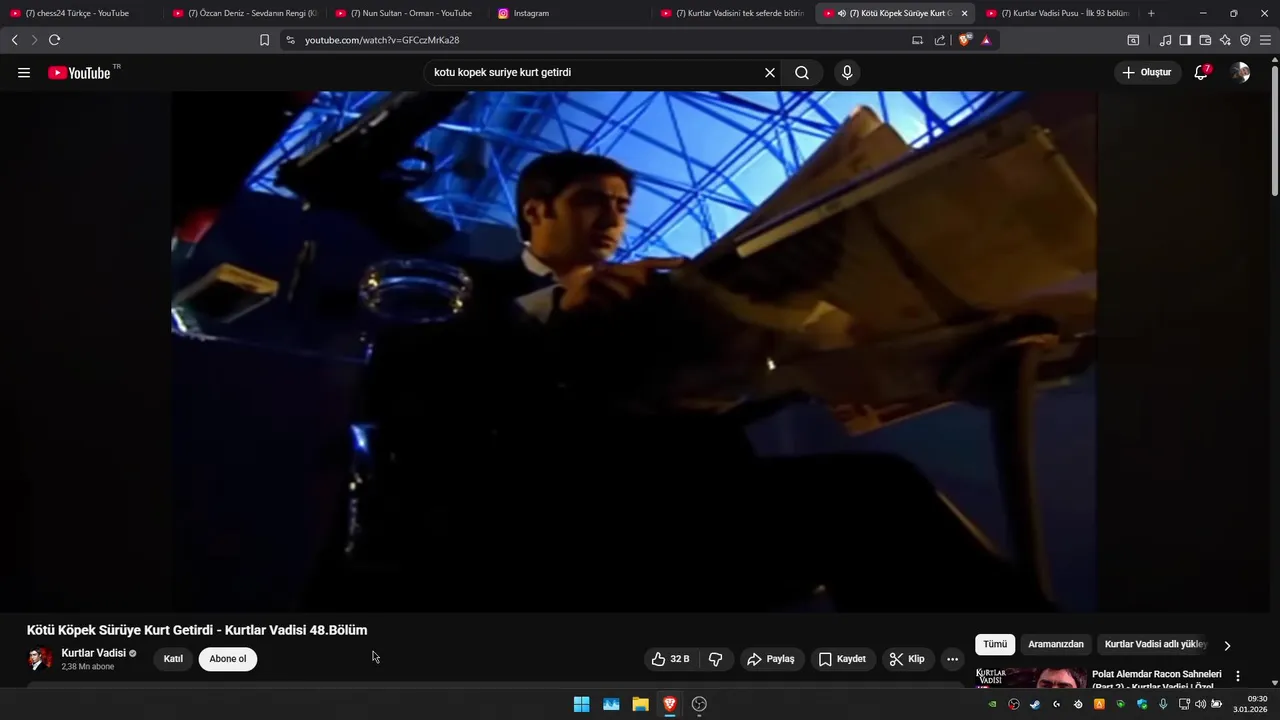Click install/cast screen icon in address bar

pyautogui.click(x=917, y=40)
